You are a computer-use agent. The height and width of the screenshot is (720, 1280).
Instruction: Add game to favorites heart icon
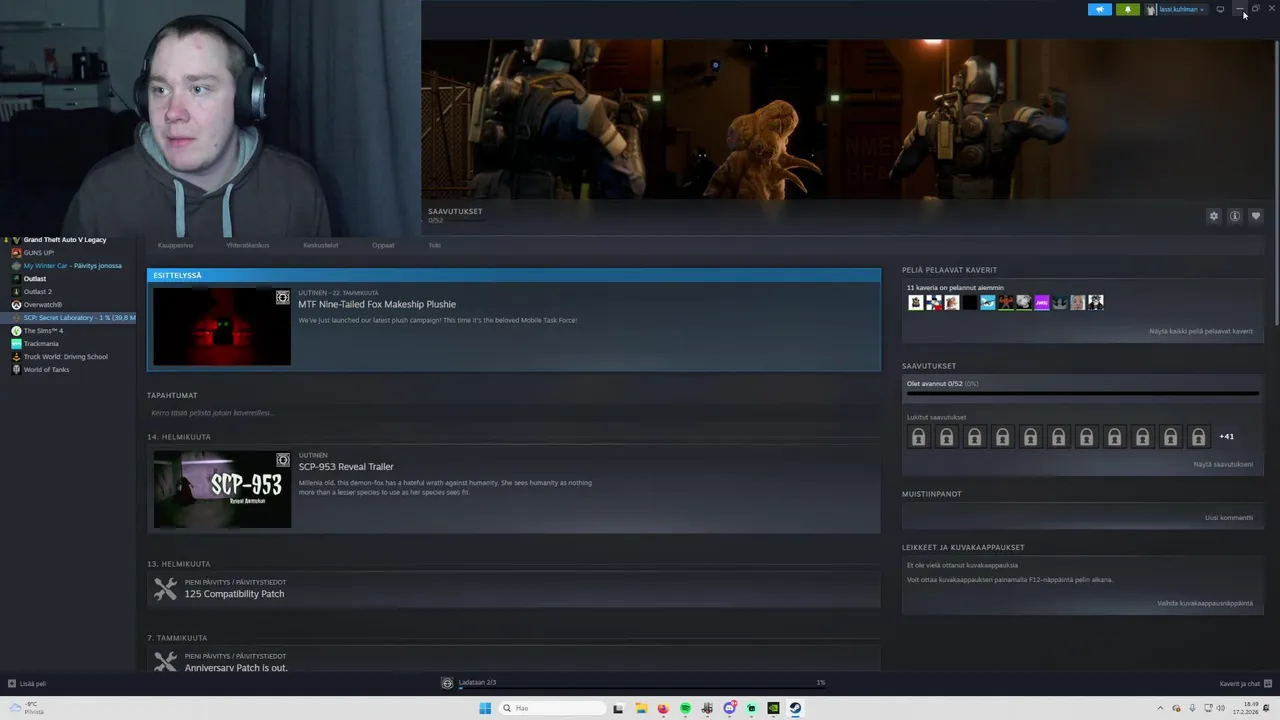pos(1256,216)
